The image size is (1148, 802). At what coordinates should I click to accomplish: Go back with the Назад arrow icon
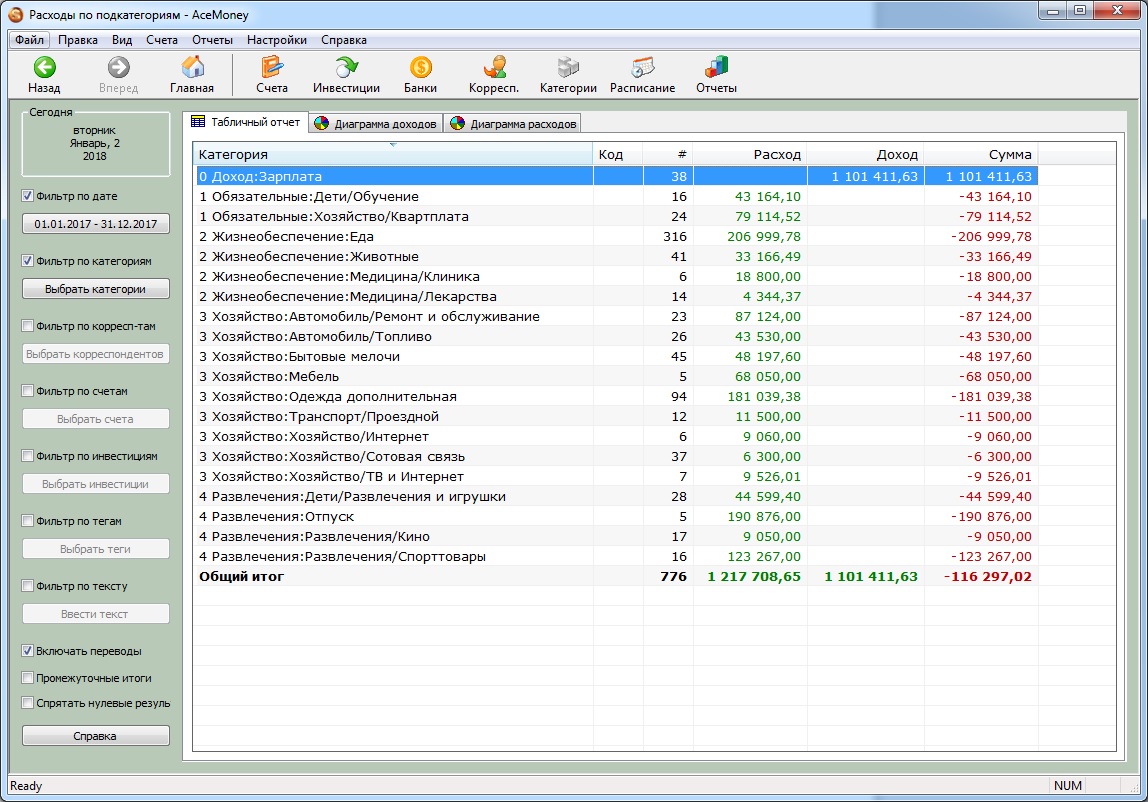(x=44, y=67)
